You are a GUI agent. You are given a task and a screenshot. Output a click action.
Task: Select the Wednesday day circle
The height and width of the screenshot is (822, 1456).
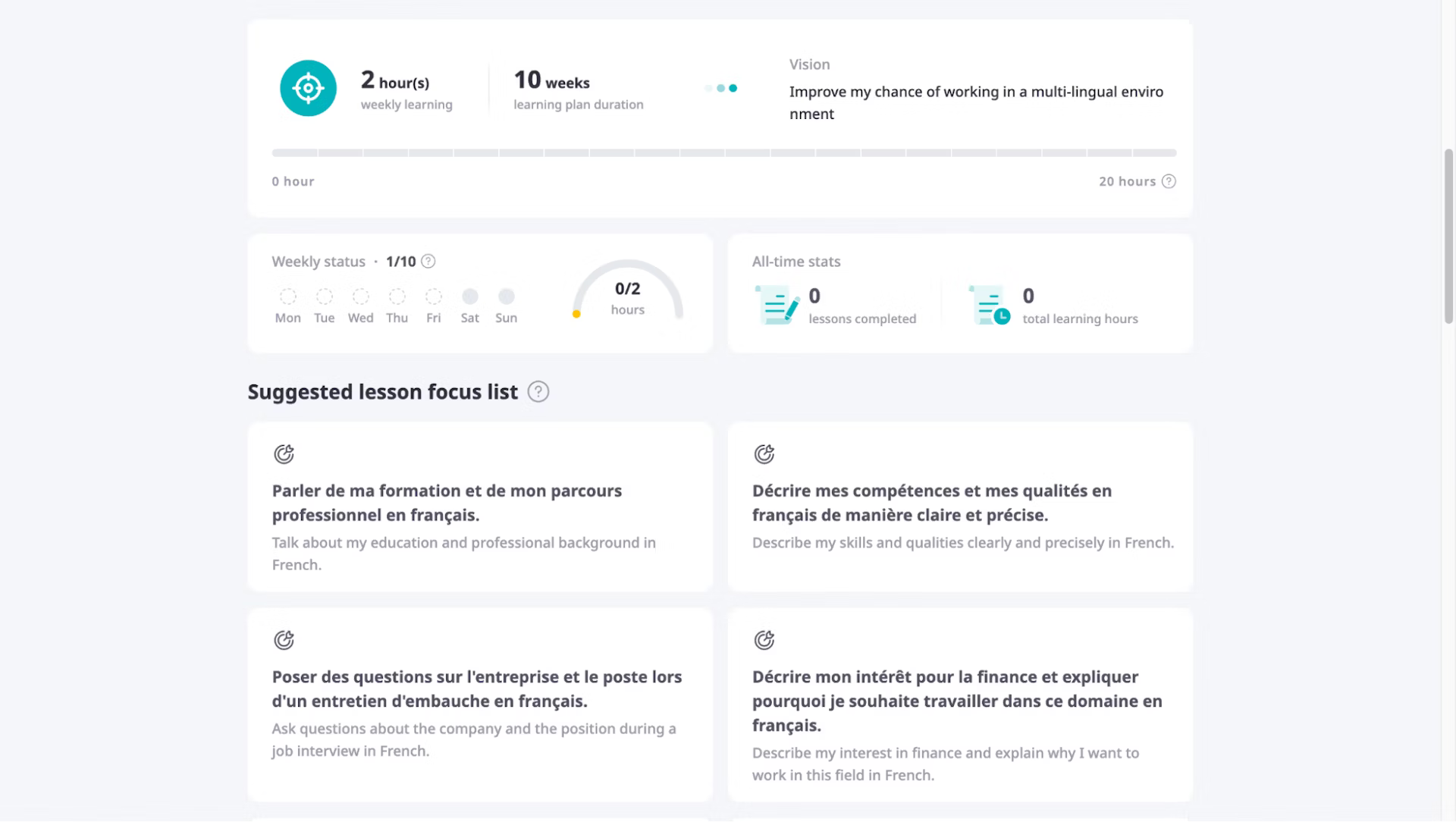click(x=361, y=296)
